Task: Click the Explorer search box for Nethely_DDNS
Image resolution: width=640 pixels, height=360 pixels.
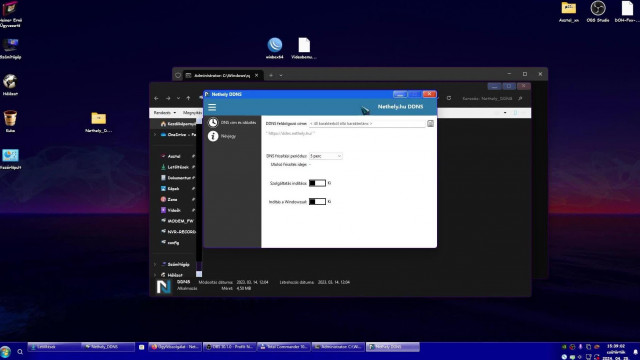Action: [492, 98]
